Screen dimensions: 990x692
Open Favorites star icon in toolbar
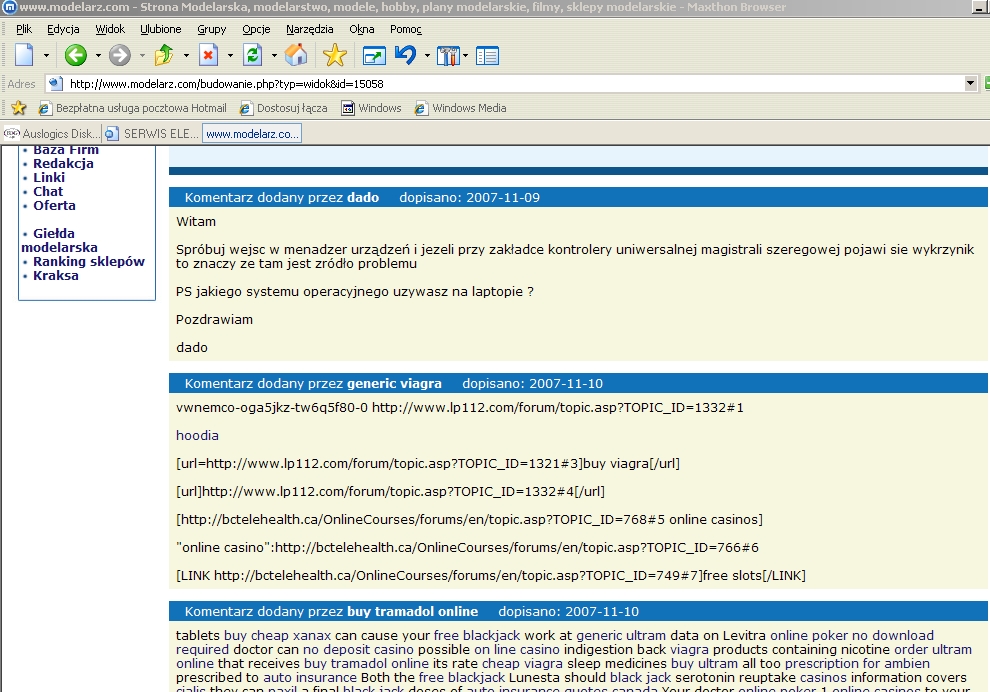[x=335, y=56]
